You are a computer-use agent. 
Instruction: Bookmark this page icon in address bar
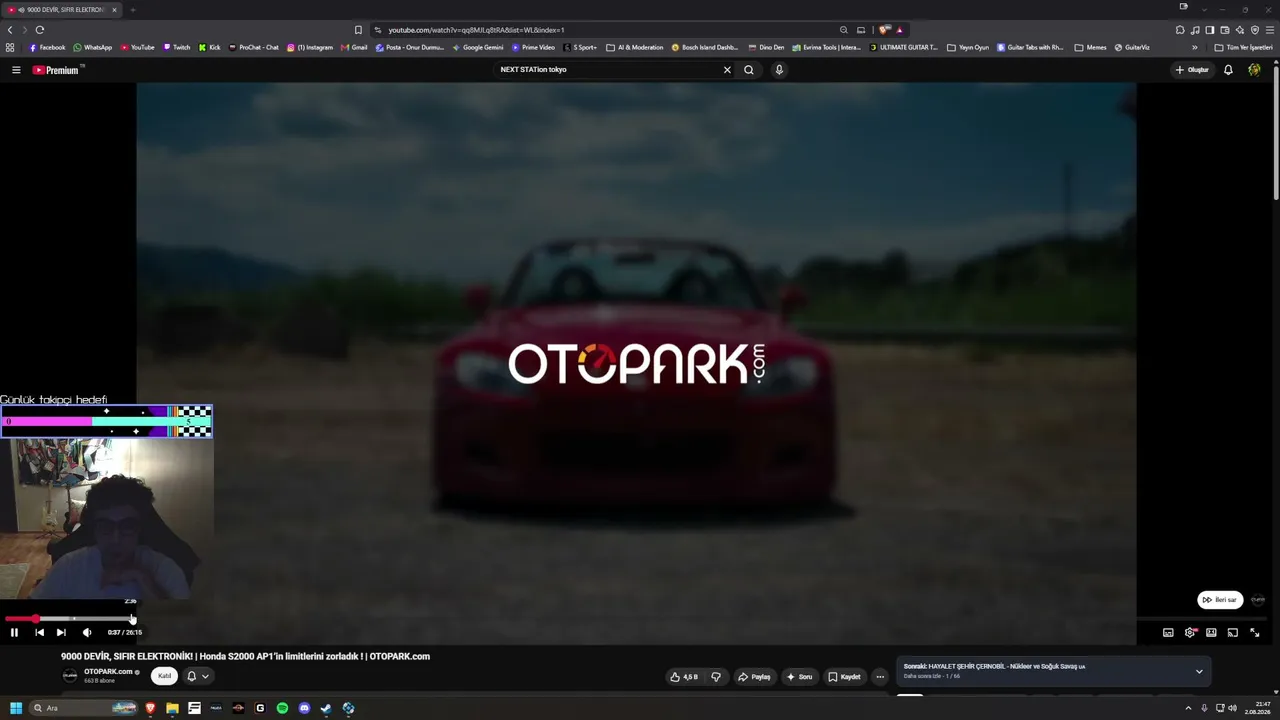coord(358,30)
